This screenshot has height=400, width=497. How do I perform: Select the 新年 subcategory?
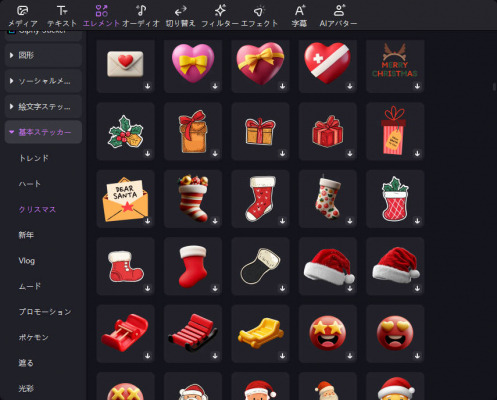(26, 235)
